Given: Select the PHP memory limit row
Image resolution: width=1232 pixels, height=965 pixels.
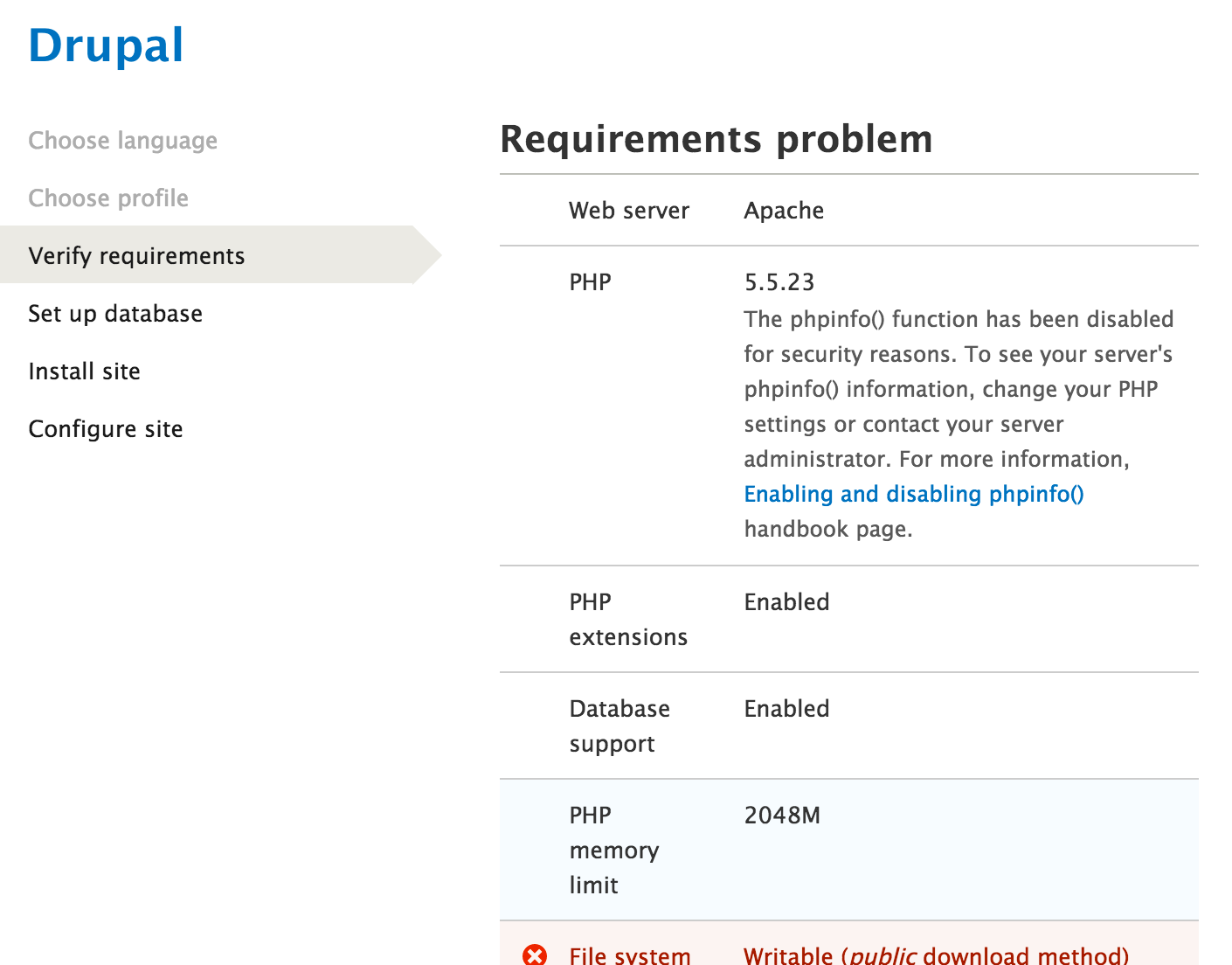Looking at the screenshot, I should (614, 850).
